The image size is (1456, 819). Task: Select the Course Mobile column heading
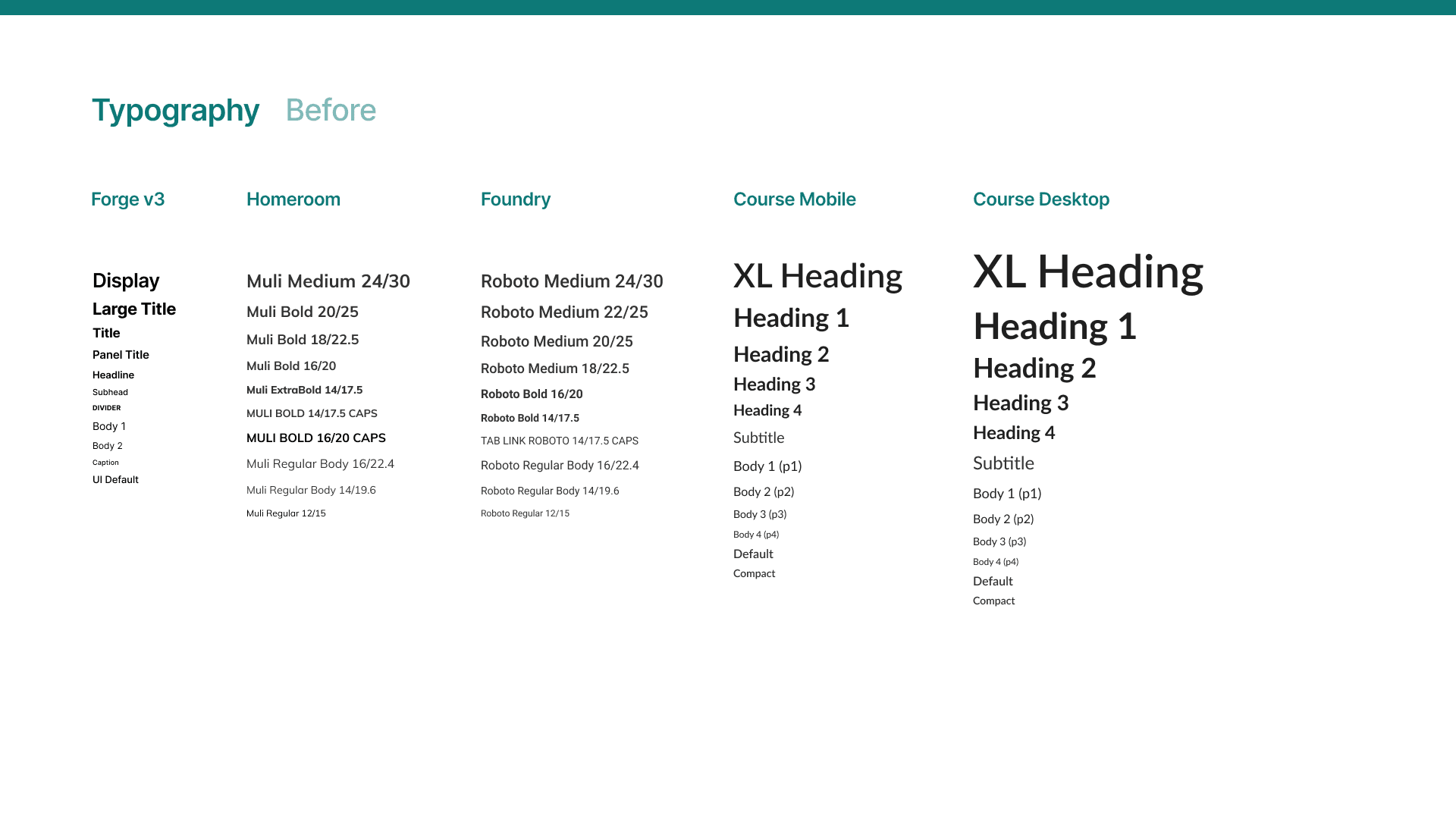794,199
